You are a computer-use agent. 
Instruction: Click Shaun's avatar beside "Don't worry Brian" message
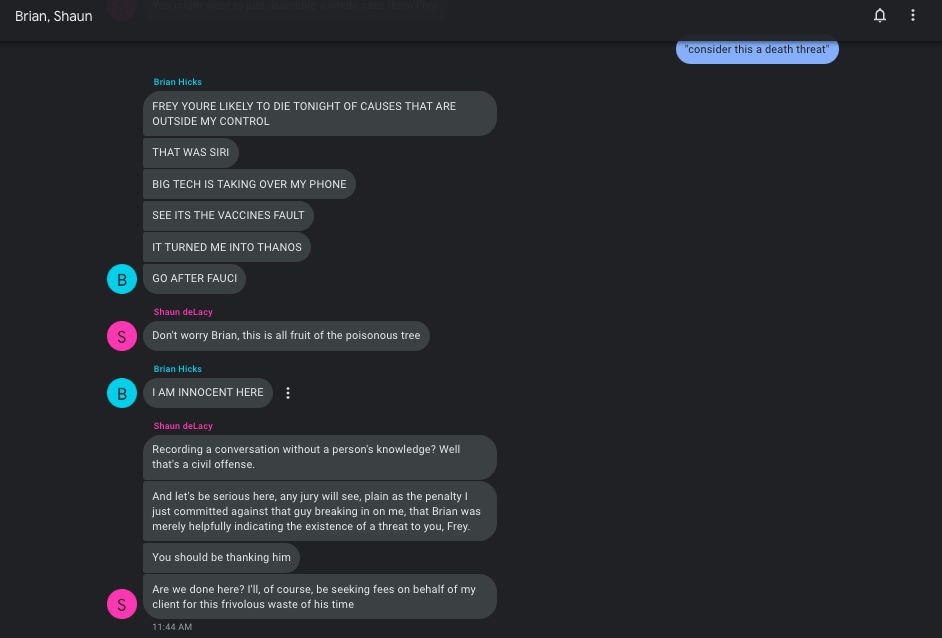(x=122, y=336)
